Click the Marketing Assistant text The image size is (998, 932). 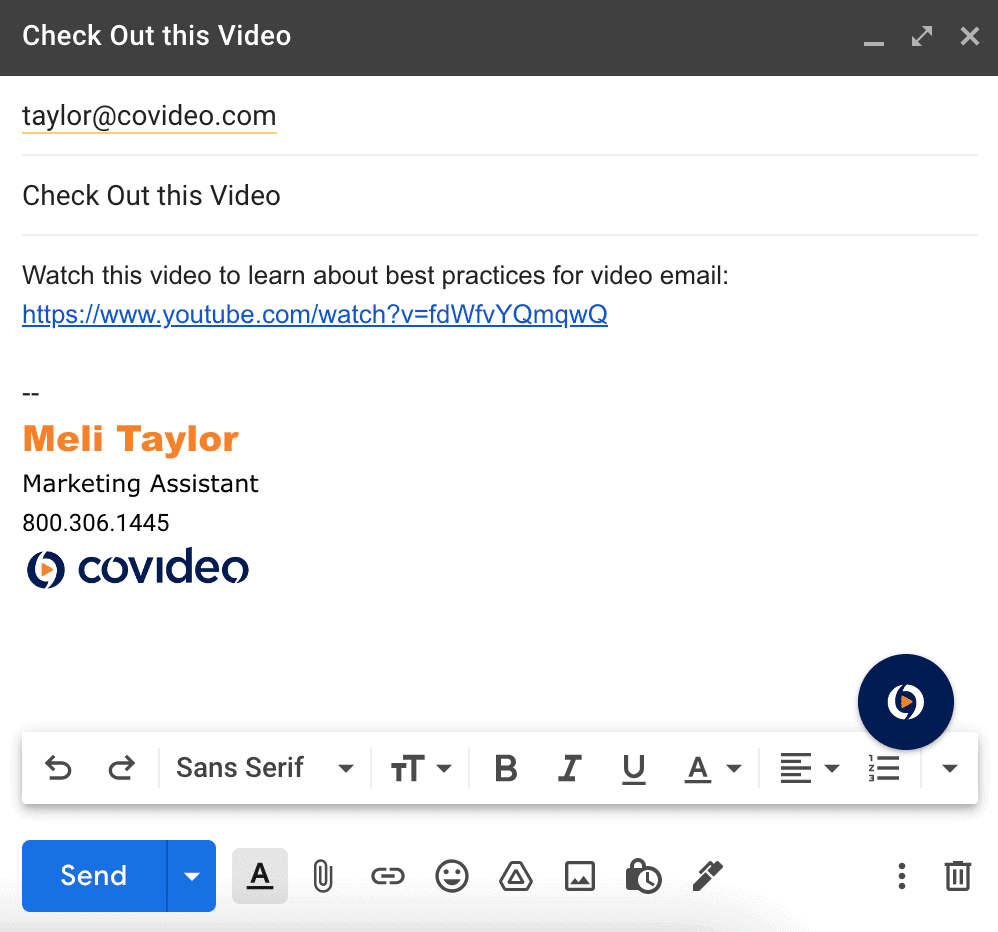coord(141,484)
